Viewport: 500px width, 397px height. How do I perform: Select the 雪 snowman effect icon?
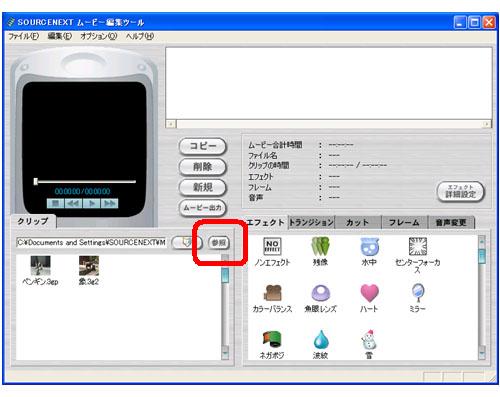coord(369,340)
